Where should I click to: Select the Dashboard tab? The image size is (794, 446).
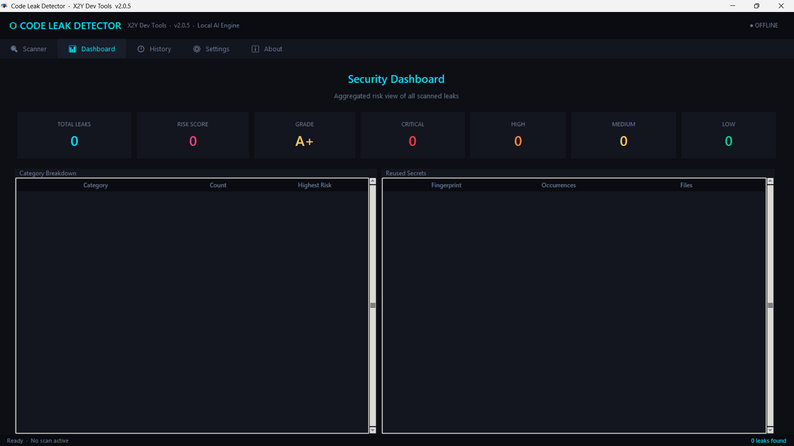click(x=92, y=49)
